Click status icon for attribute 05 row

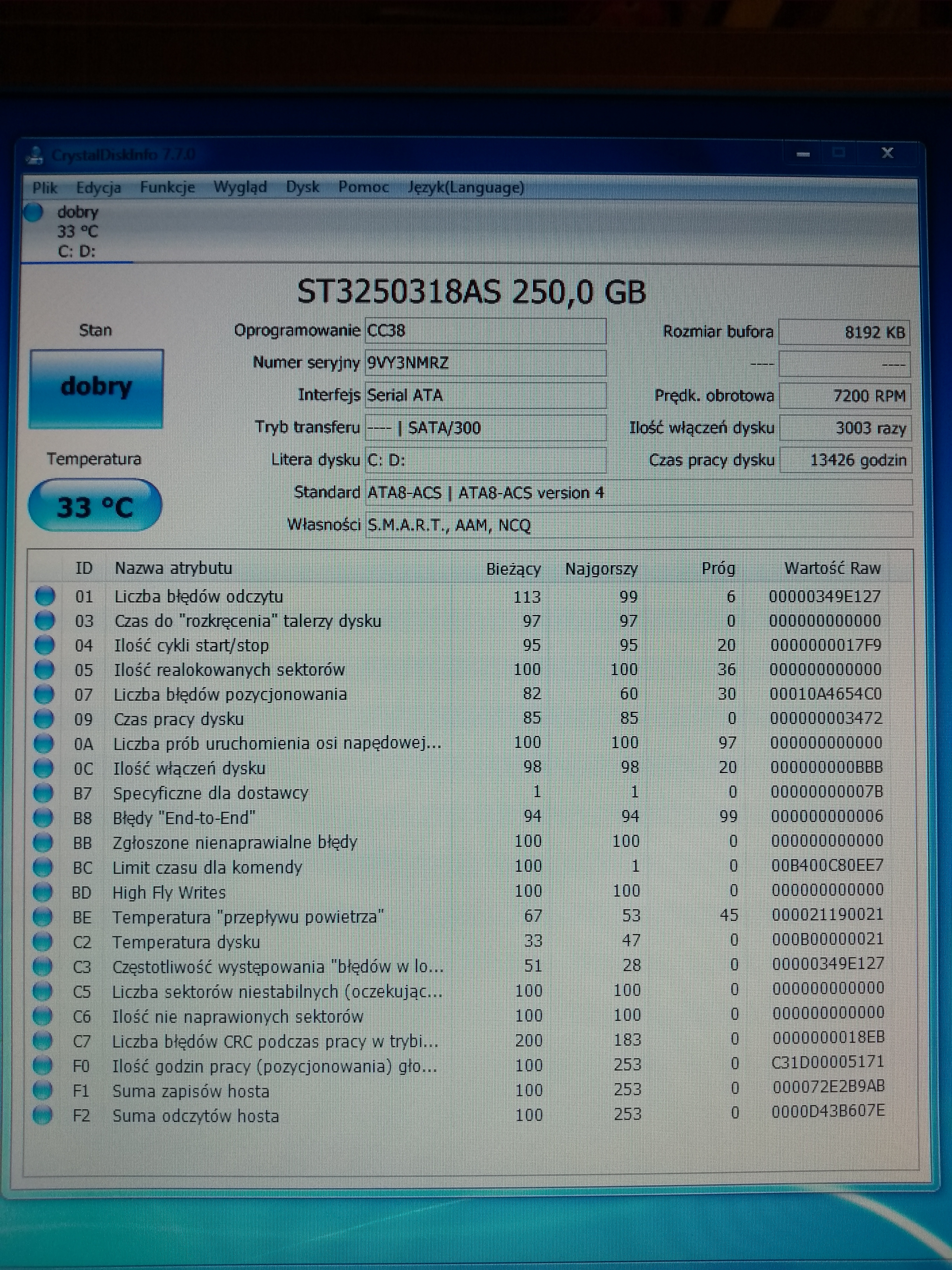[x=44, y=670]
